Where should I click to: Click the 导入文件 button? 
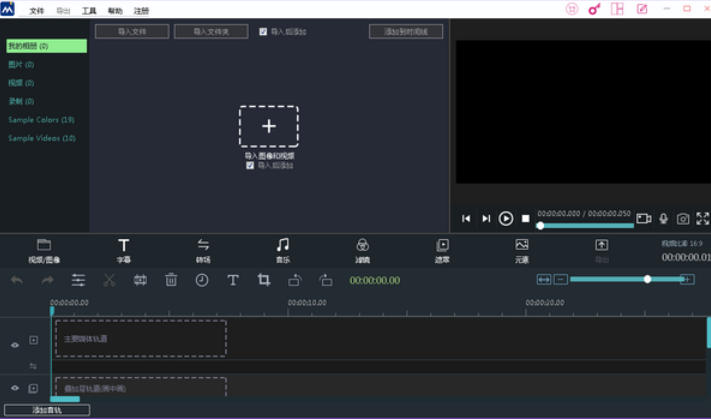coord(132,32)
